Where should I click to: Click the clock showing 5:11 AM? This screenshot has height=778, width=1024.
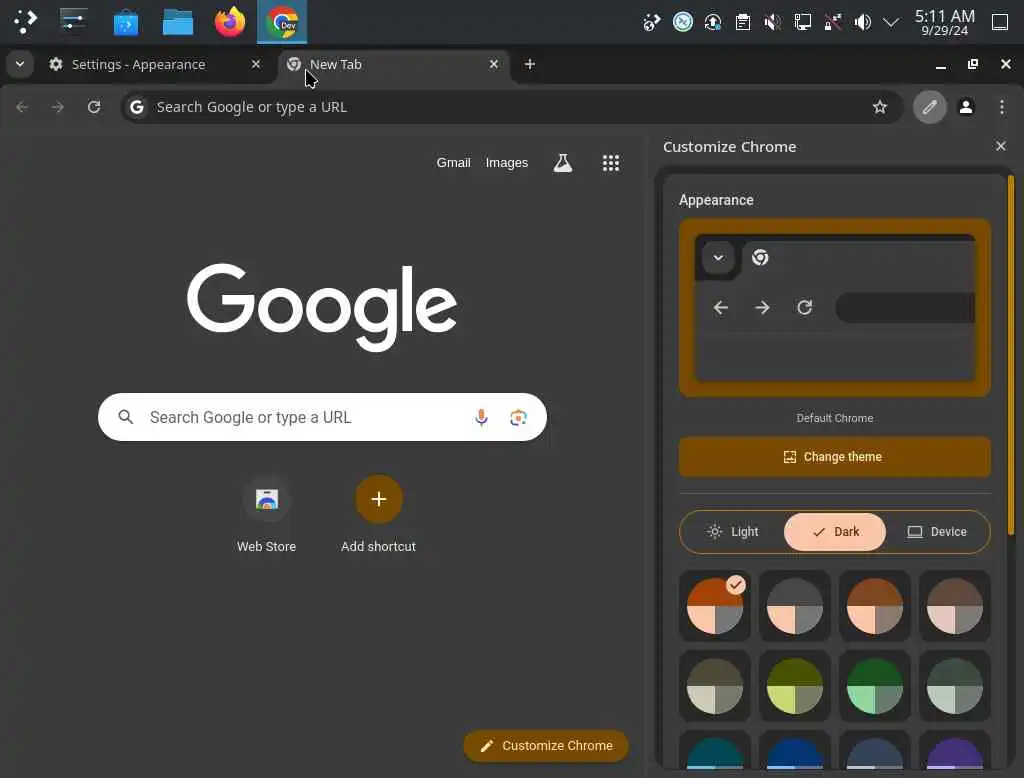944,22
